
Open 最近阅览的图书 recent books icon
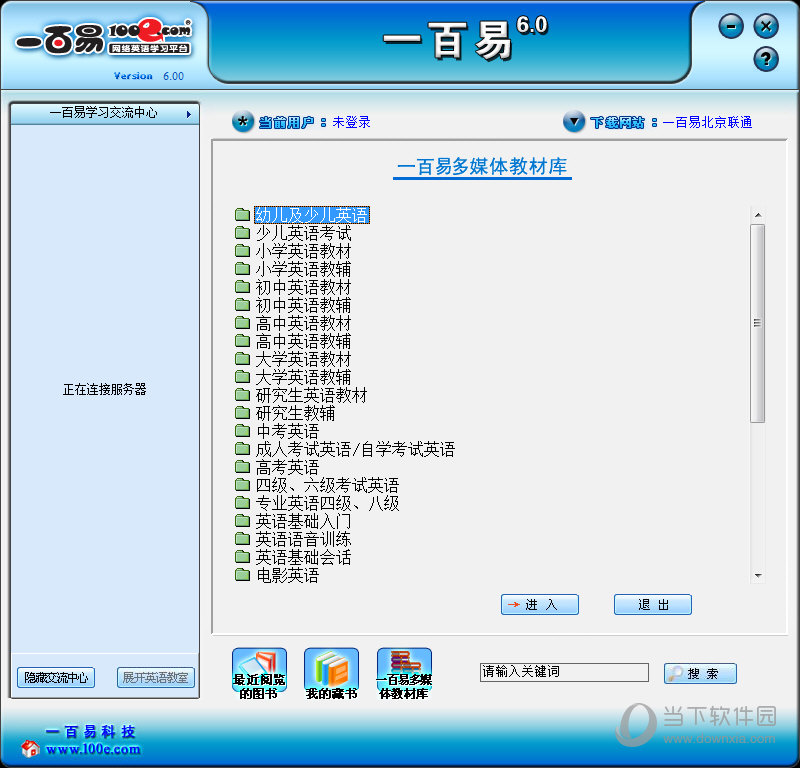click(259, 674)
